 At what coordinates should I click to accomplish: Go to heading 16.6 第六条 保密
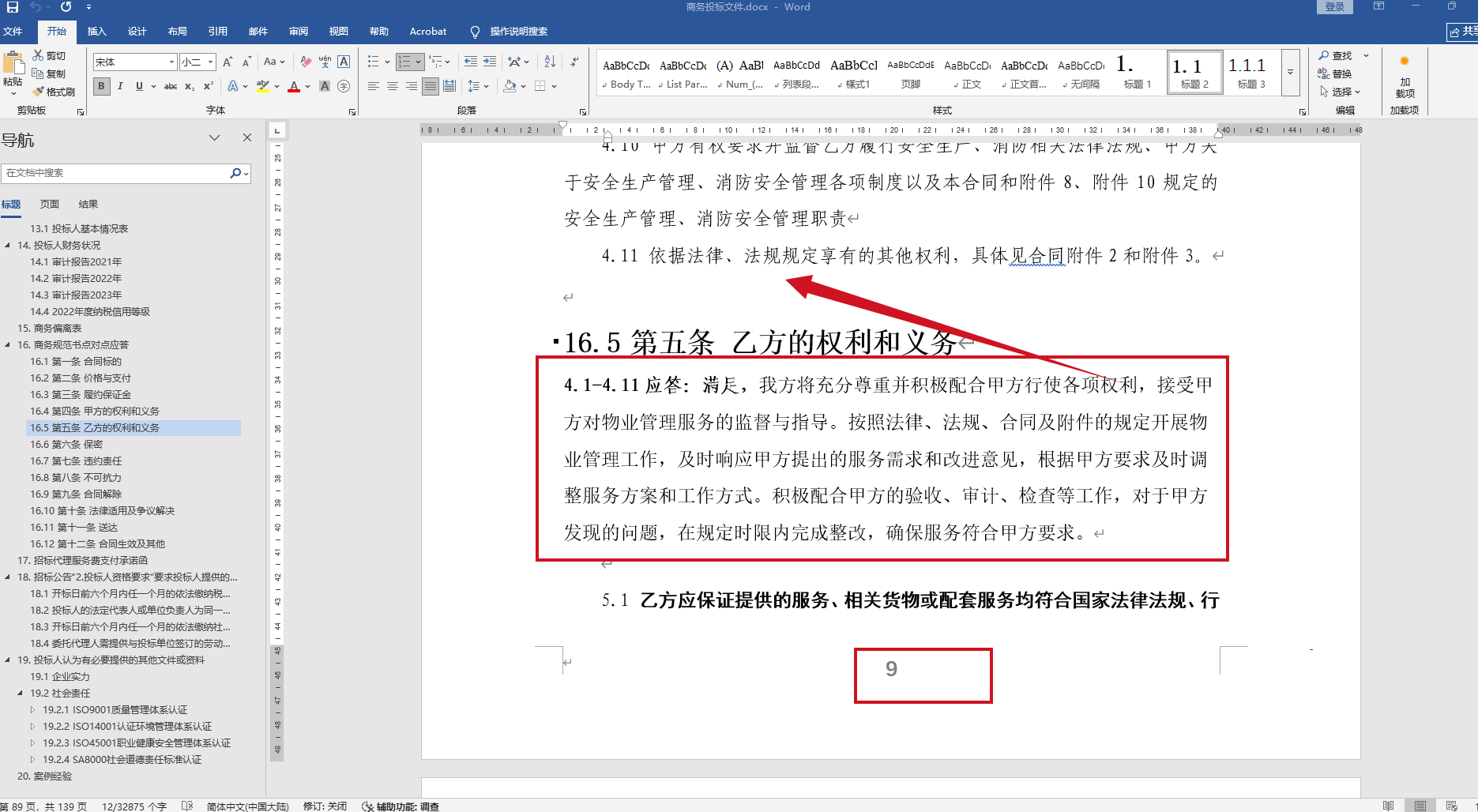[x=66, y=445]
